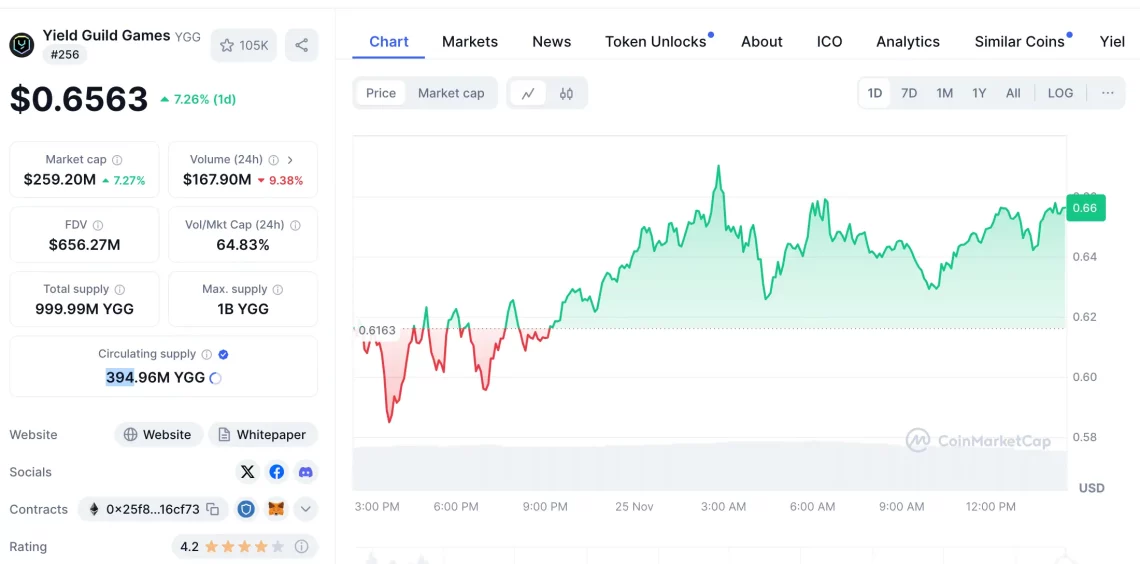Open the Facebook social icon
Image resolution: width=1140 pixels, height=564 pixels.
(x=277, y=472)
